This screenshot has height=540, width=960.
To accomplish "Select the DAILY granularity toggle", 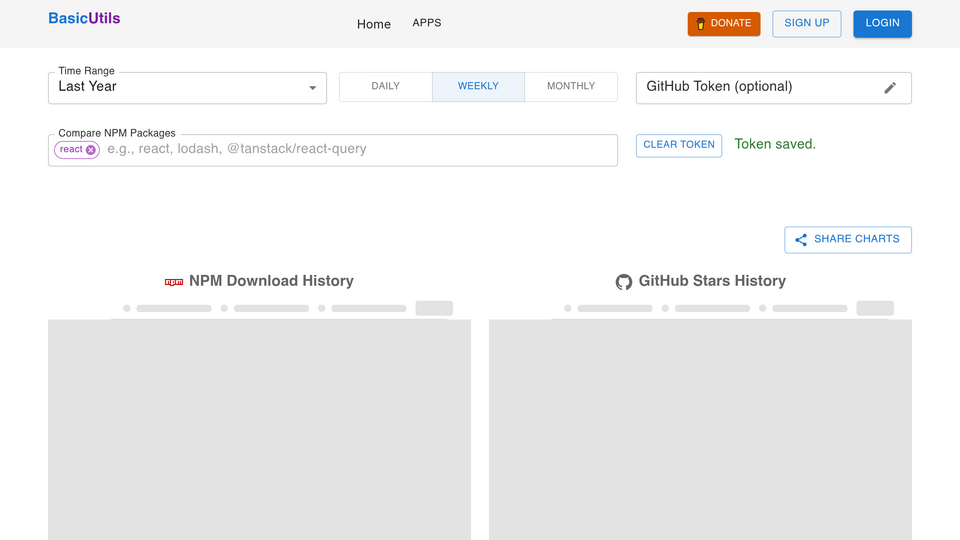I will click(x=386, y=86).
